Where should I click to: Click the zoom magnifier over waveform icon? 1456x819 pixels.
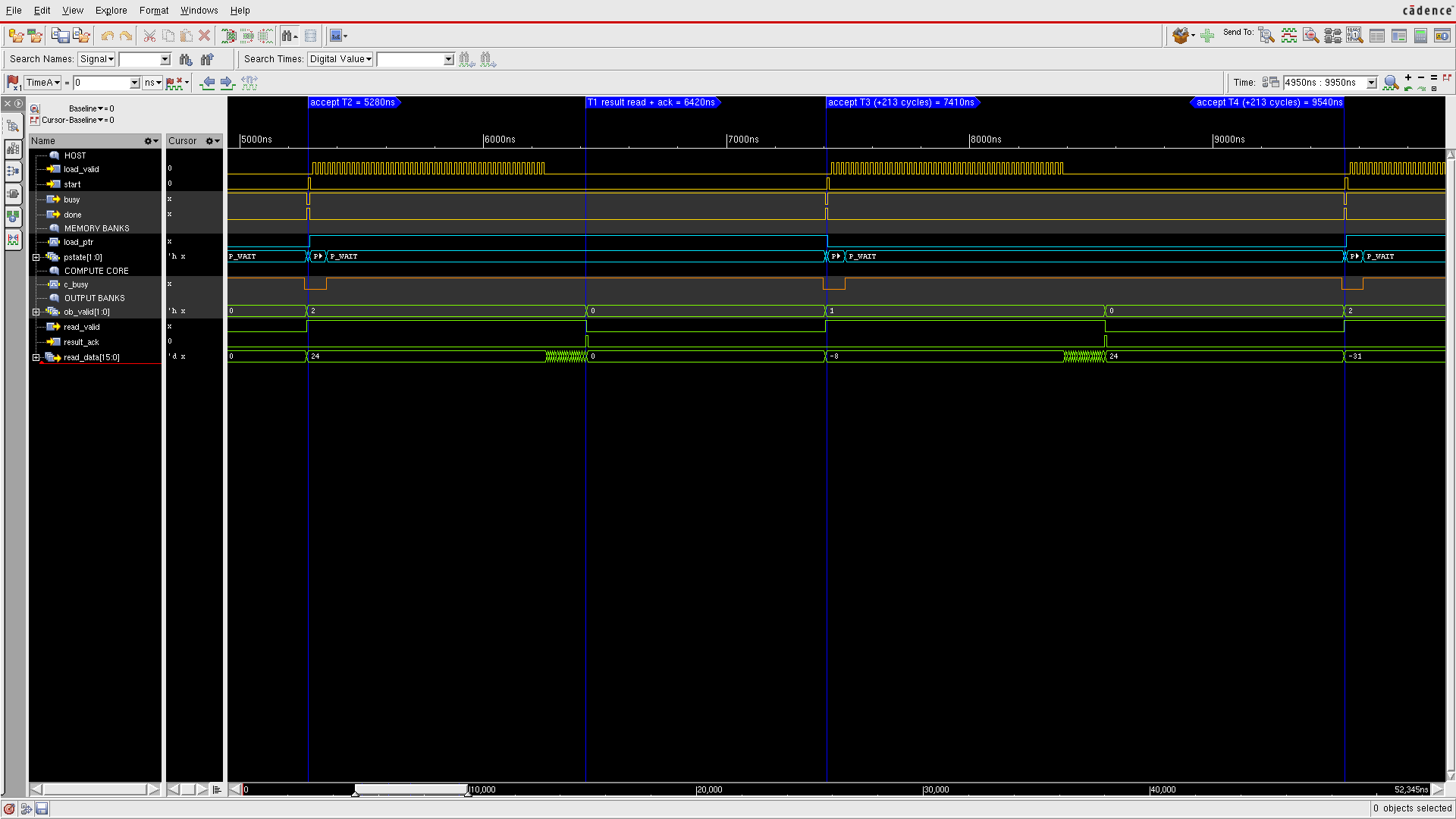(x=1391, y=83)
